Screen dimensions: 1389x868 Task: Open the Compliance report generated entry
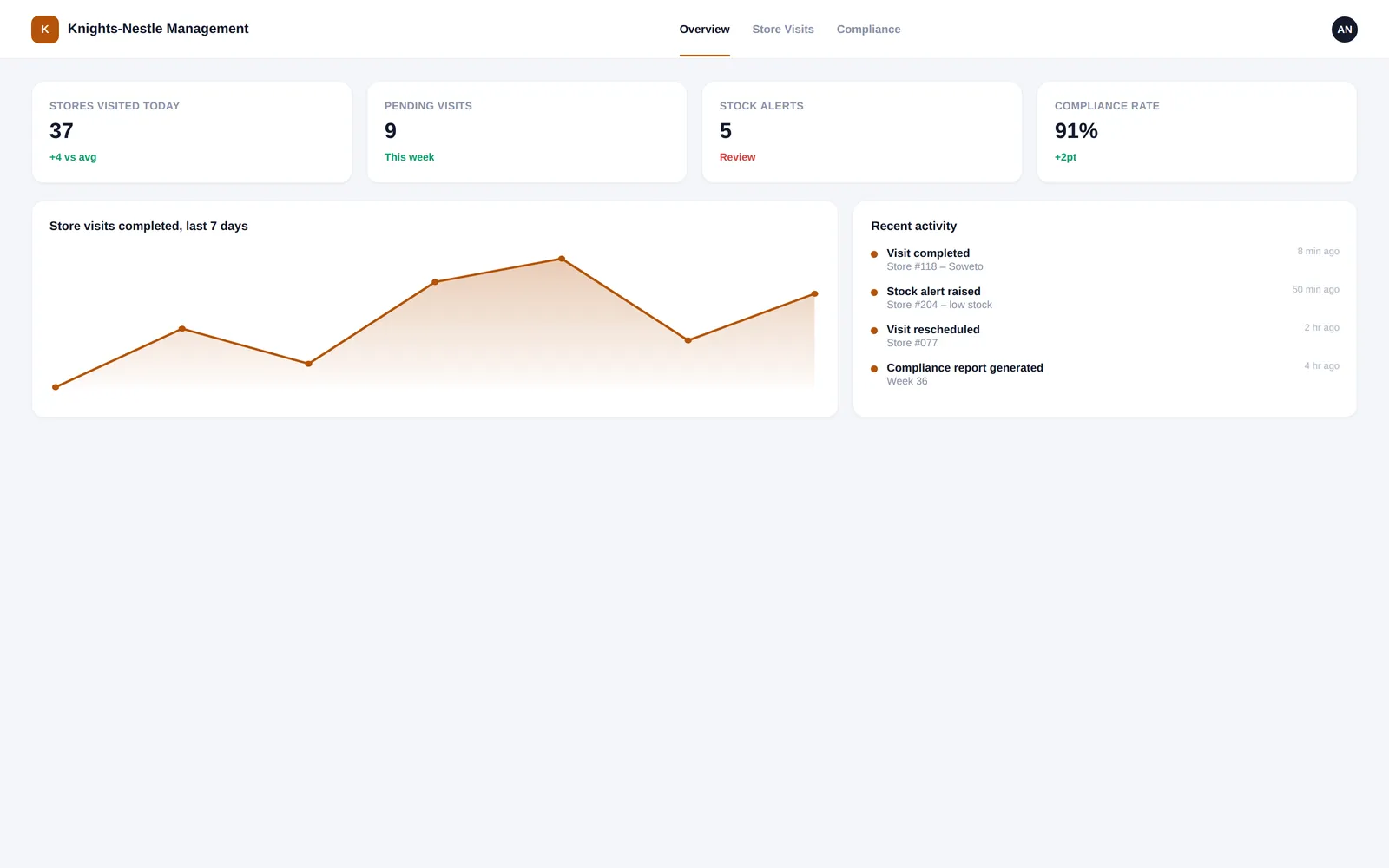coord(1105,374)
